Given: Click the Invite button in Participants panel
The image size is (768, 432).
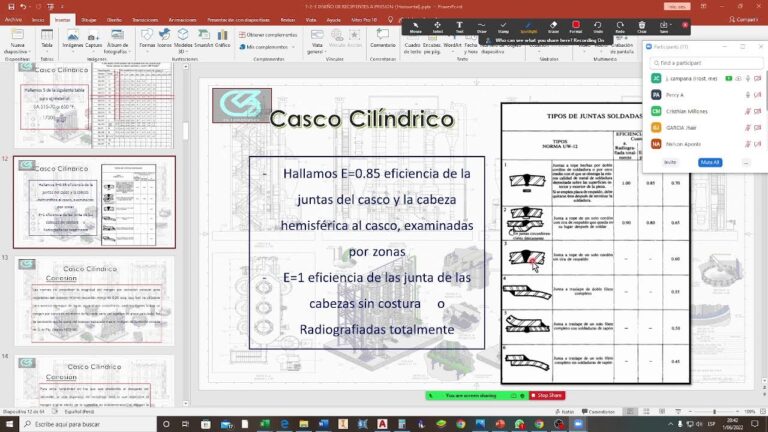Looking at the screenshot, I should (670, 162).
